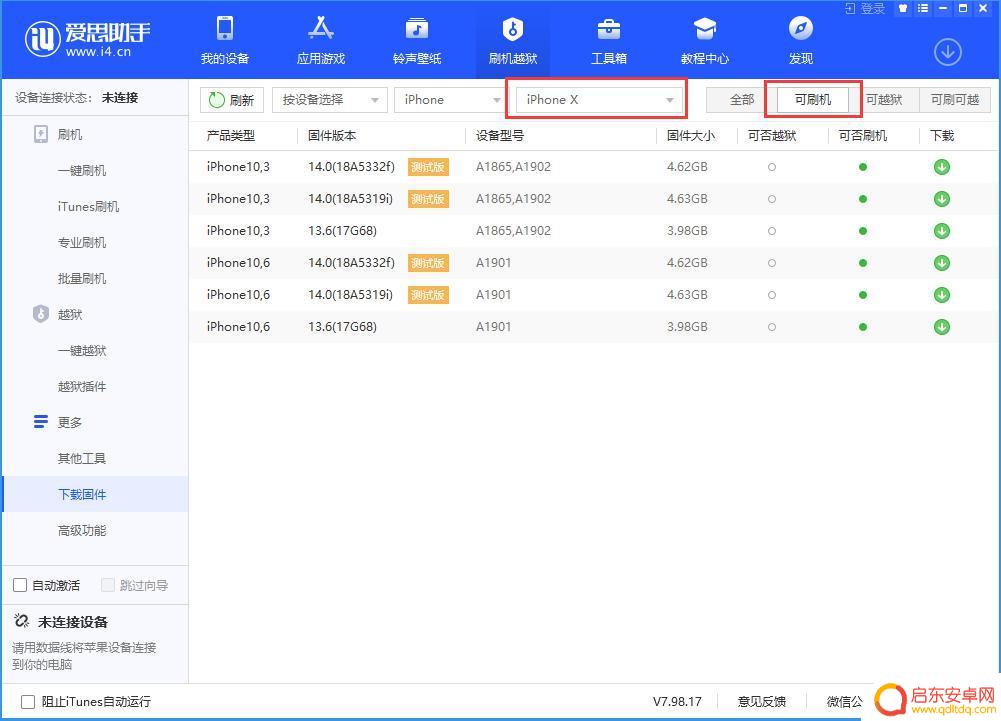This screenshot has width=1001, height=721.
Task: Open the 按设备选择 dropdown
Action: click(x=329, y=100)
